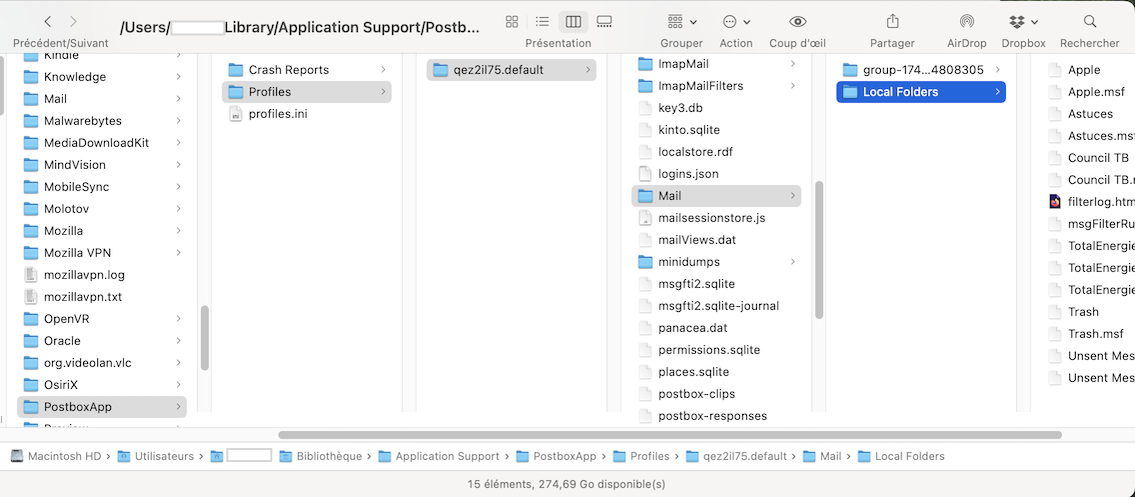The image size is (1135, 497).
Task: Select the permissions.sqlite file
Action: coord(716,350)
